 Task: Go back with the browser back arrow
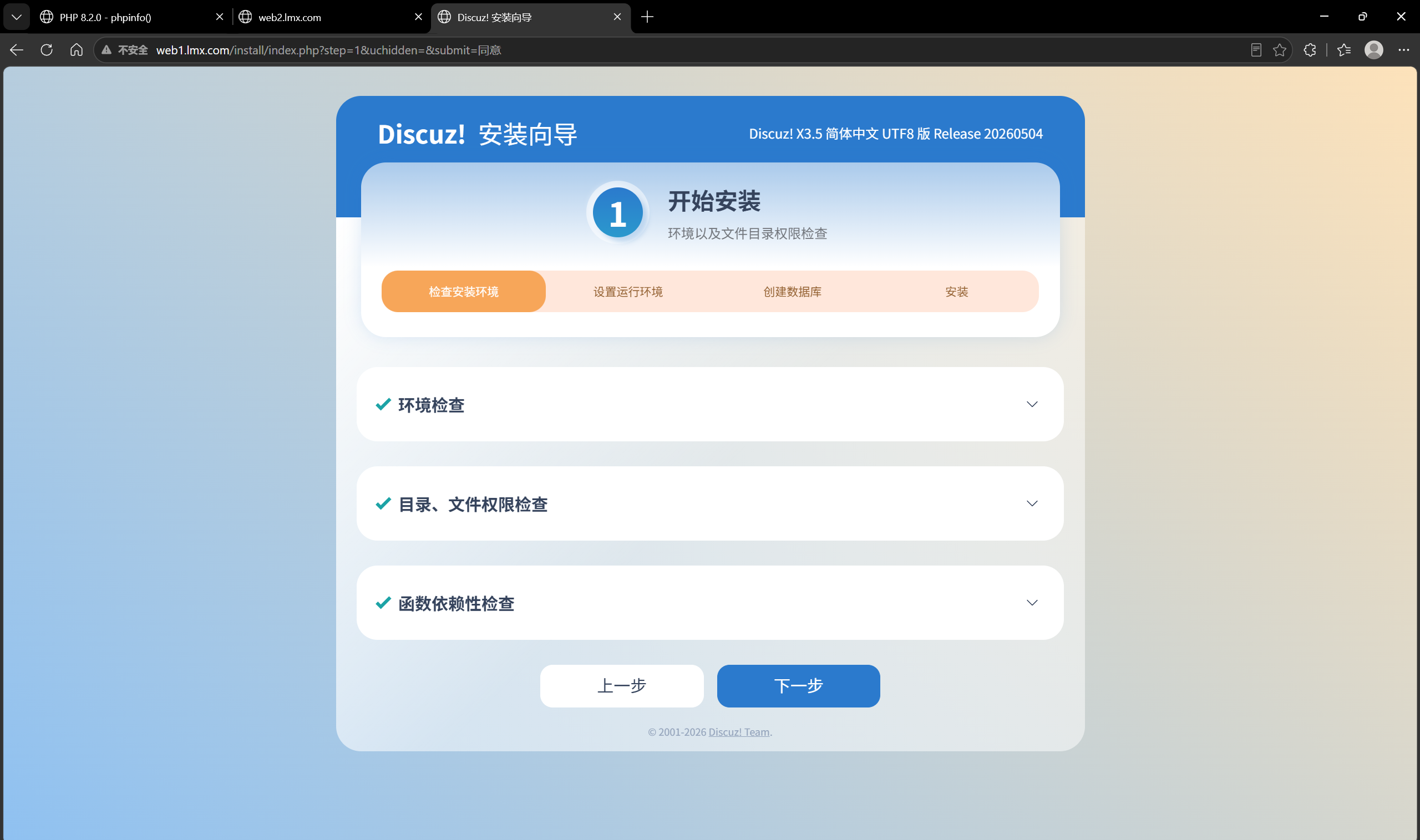coord(17,50)
